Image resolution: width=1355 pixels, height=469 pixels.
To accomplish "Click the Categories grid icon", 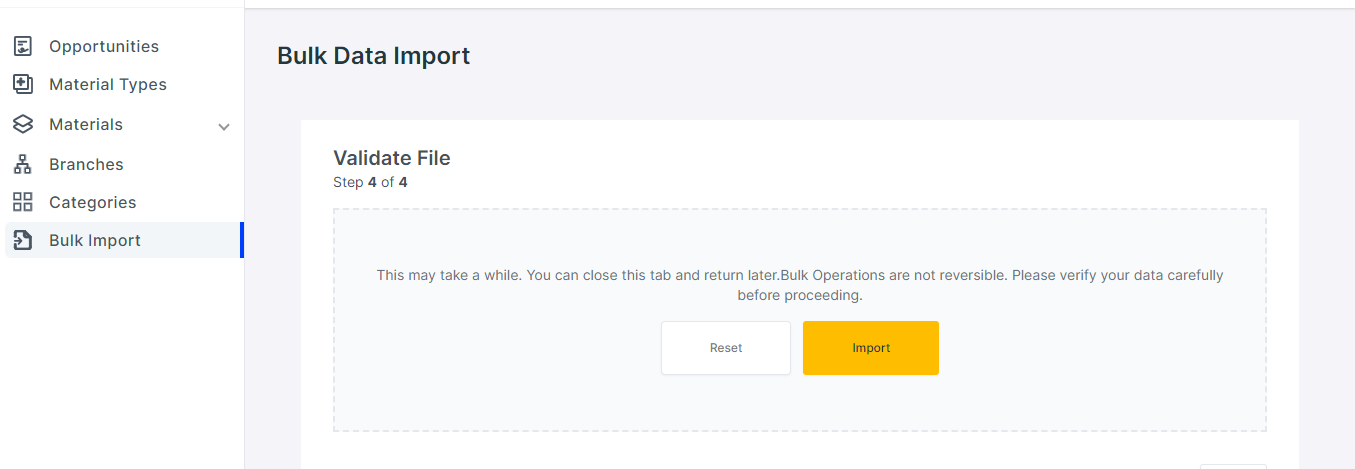I will click(x=22, y=202).
